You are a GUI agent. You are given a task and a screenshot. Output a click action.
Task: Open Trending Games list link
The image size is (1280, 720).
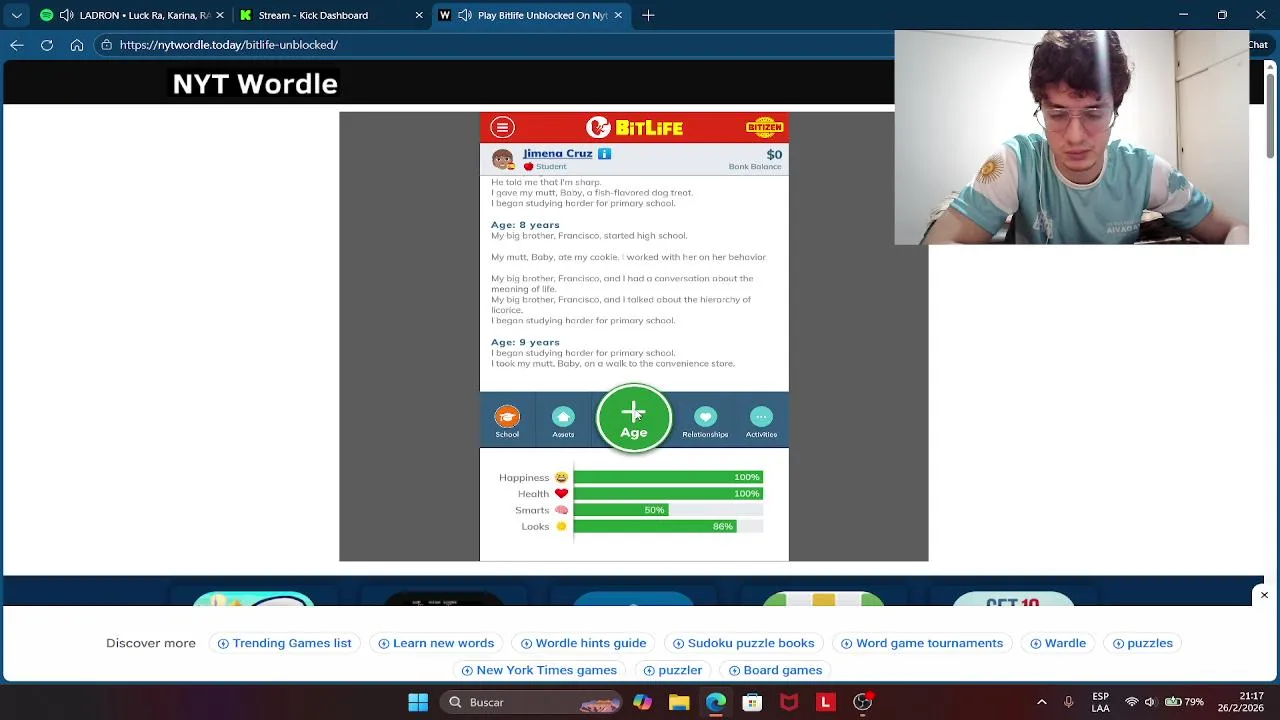coord(284,643)
